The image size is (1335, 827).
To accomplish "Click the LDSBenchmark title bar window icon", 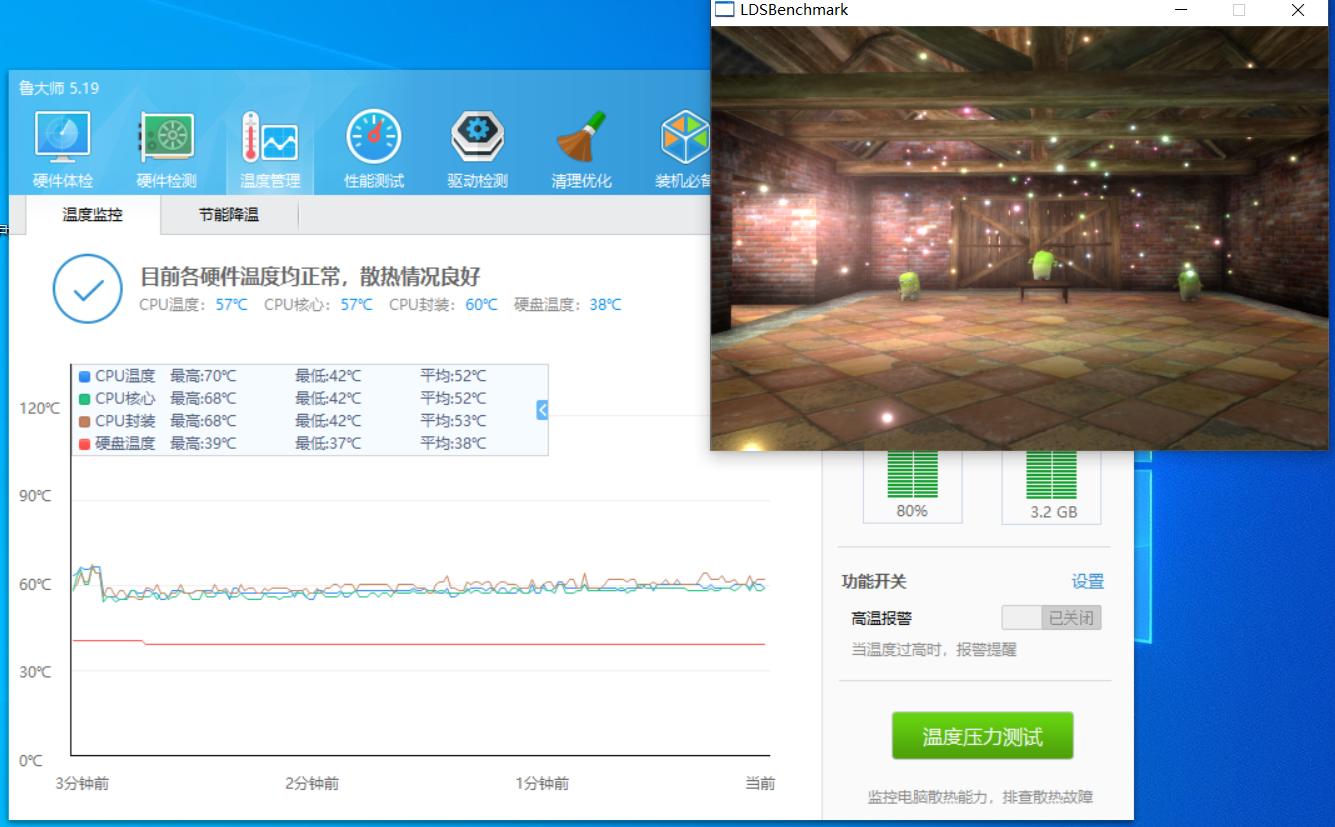I will [724, 10].
